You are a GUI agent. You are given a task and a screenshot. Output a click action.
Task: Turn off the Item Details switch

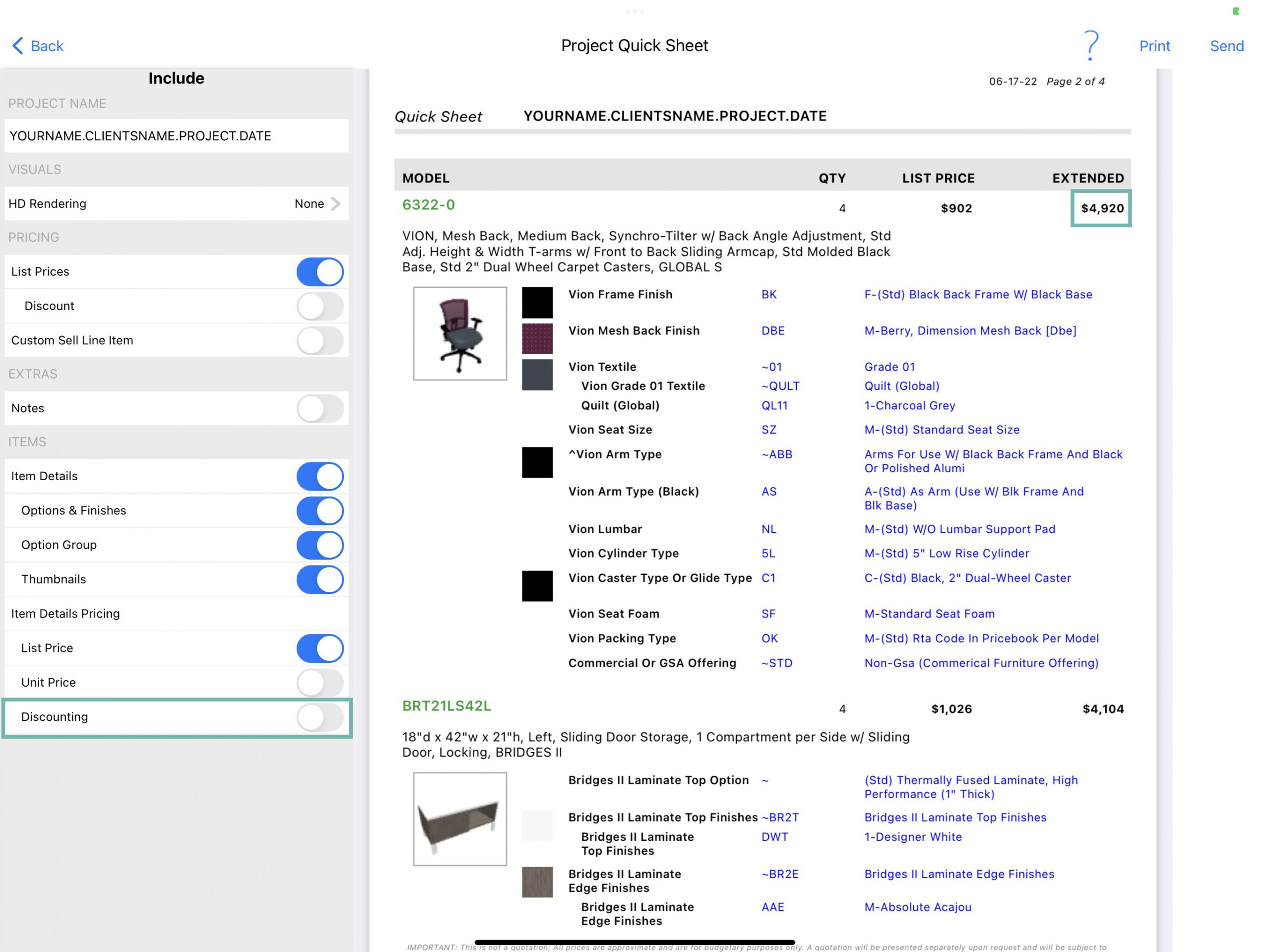320,476
